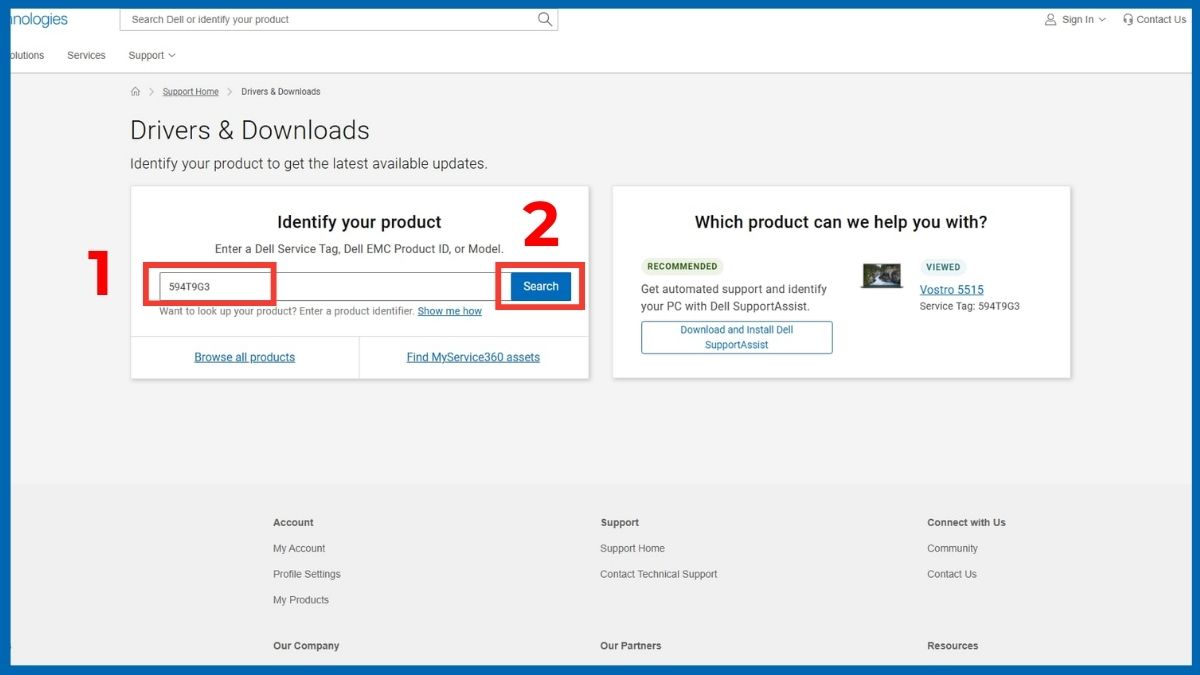Screen dimensions: 1200x675
Task: Open My Account footer link
Action: [x=299, y=549]
